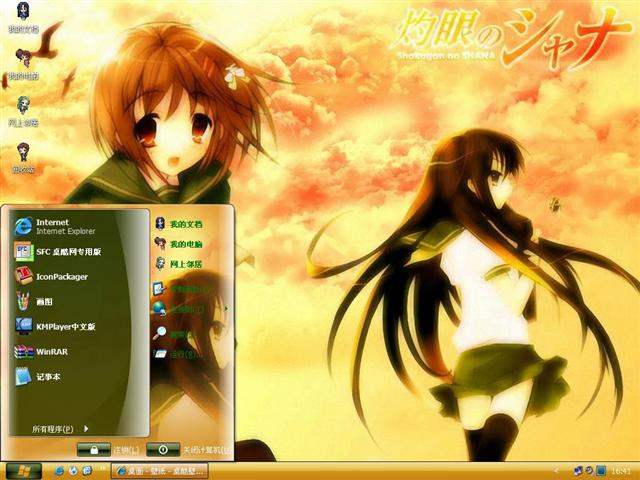Start the 画图 paint program
The width and height of the screenshot is (640, 480).
(x=34, y=302)
